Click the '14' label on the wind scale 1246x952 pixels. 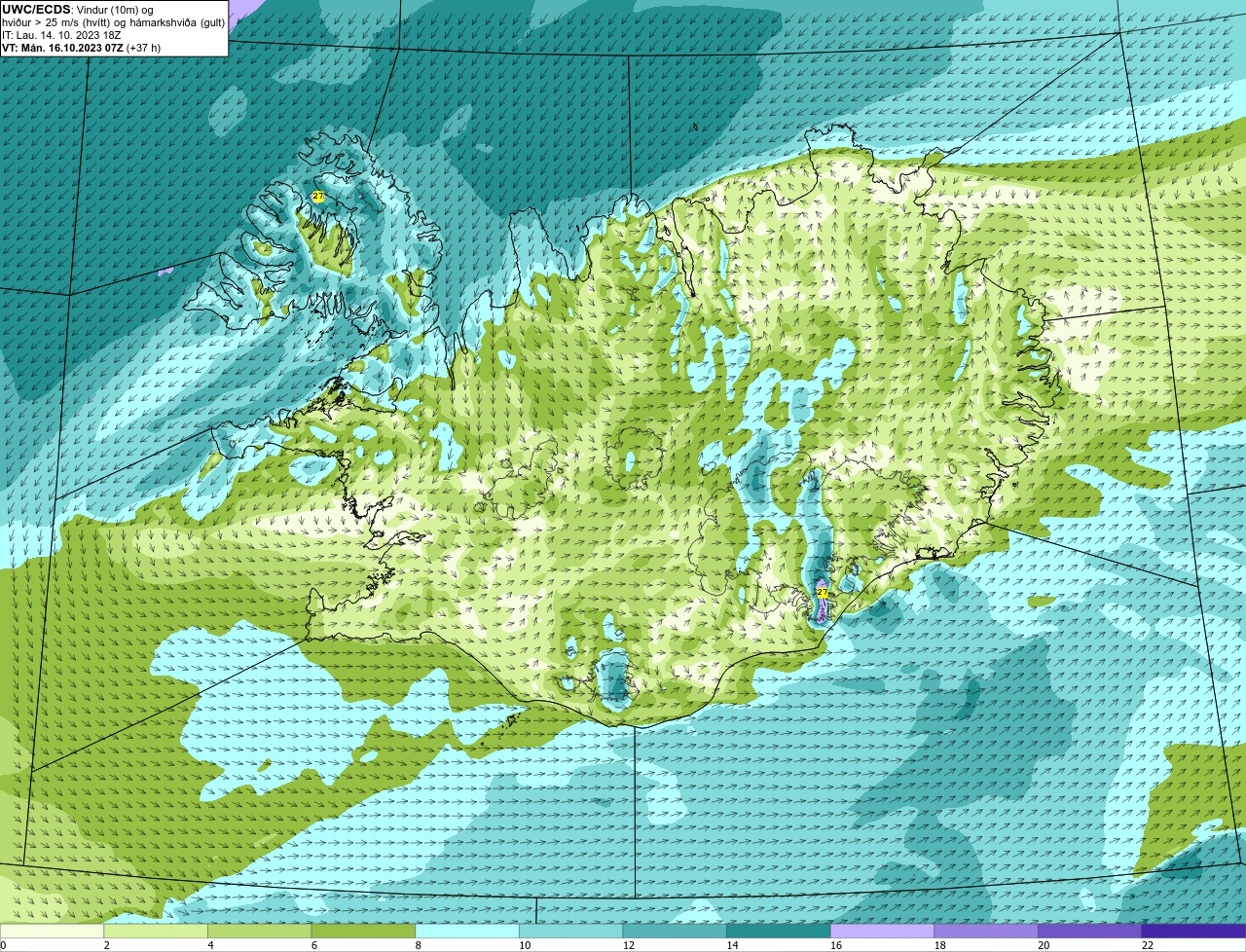coord(732,945)
